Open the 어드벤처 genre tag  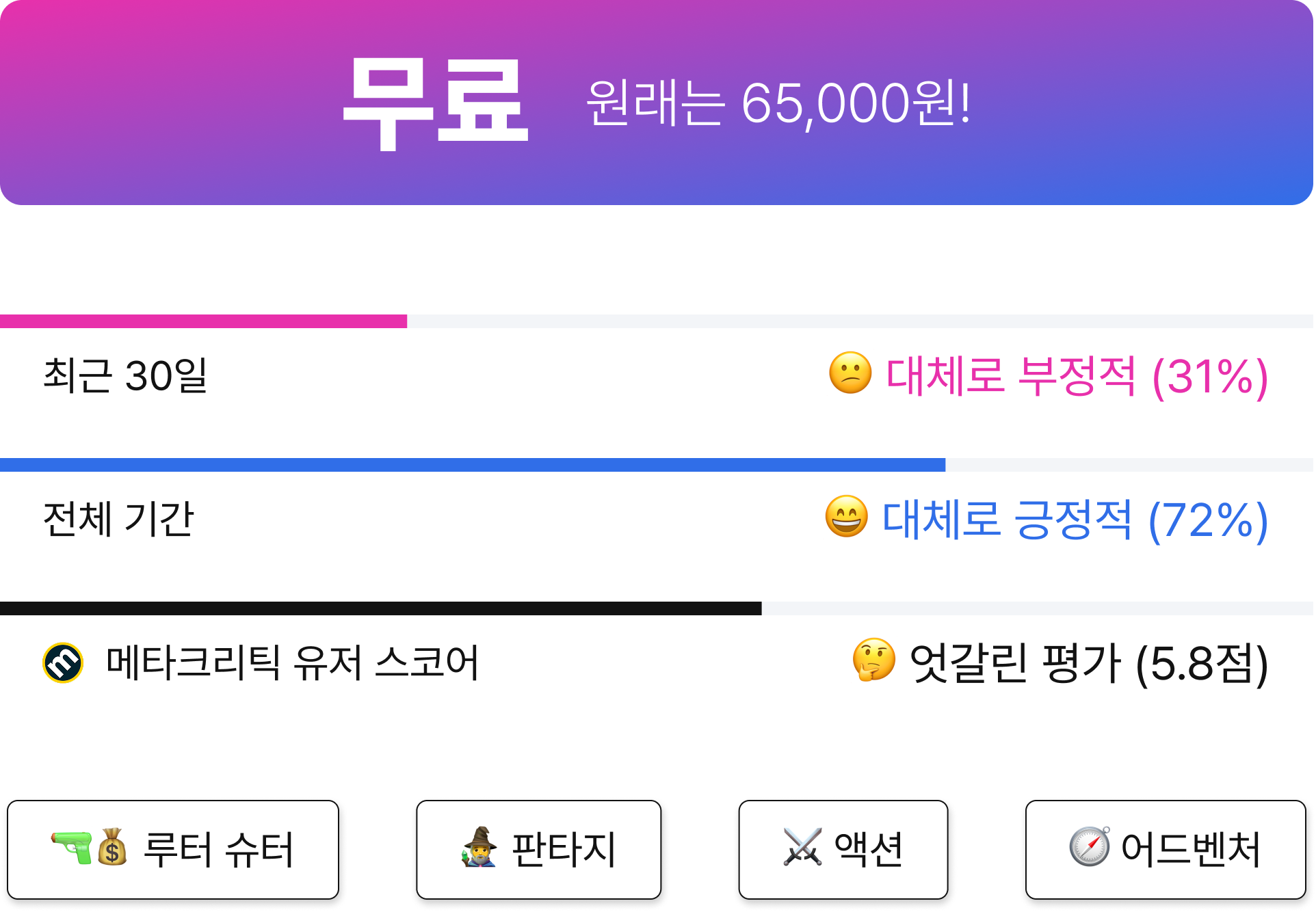tap(1166, 850)
